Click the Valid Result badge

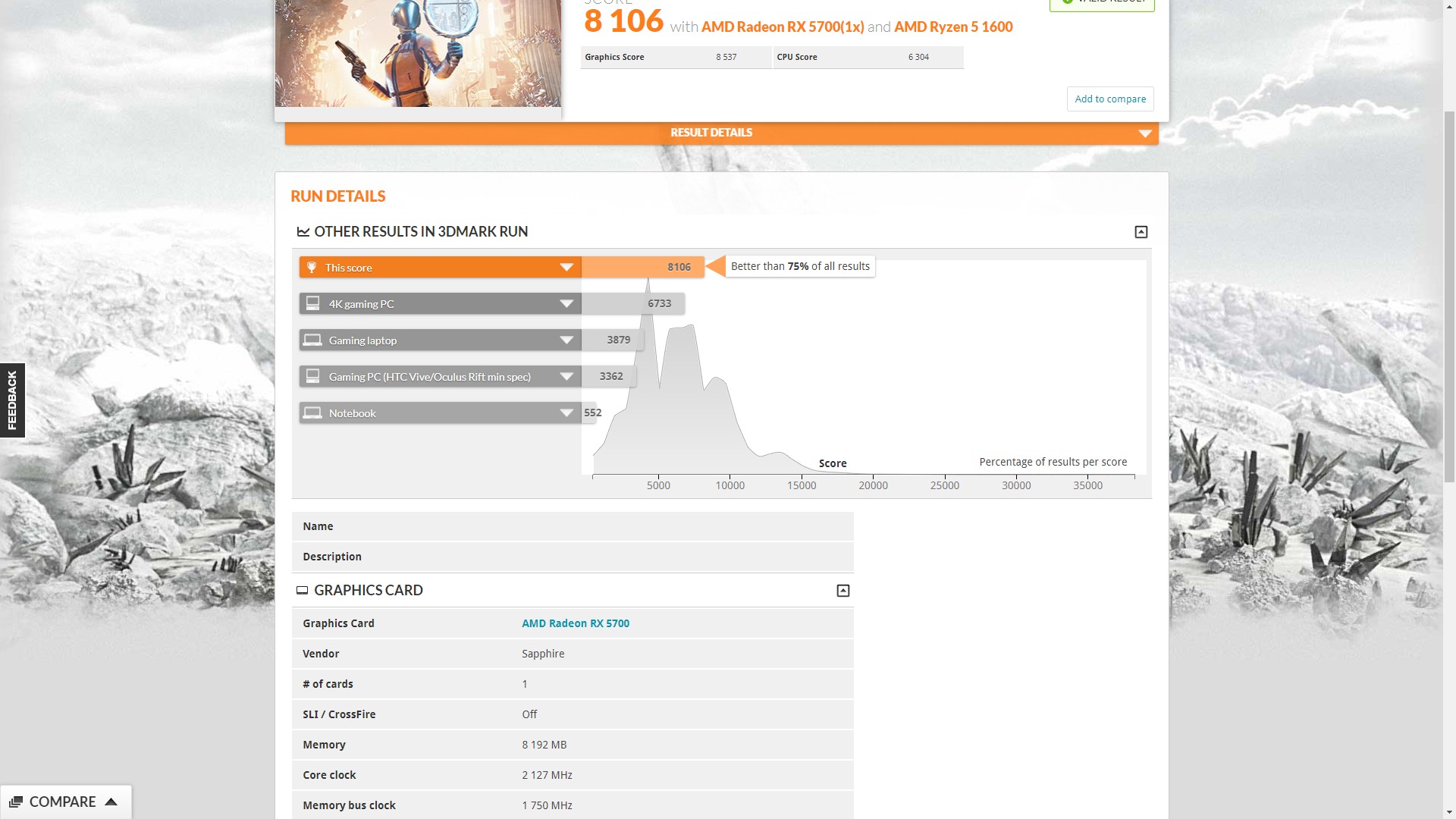pos(1102,4)
